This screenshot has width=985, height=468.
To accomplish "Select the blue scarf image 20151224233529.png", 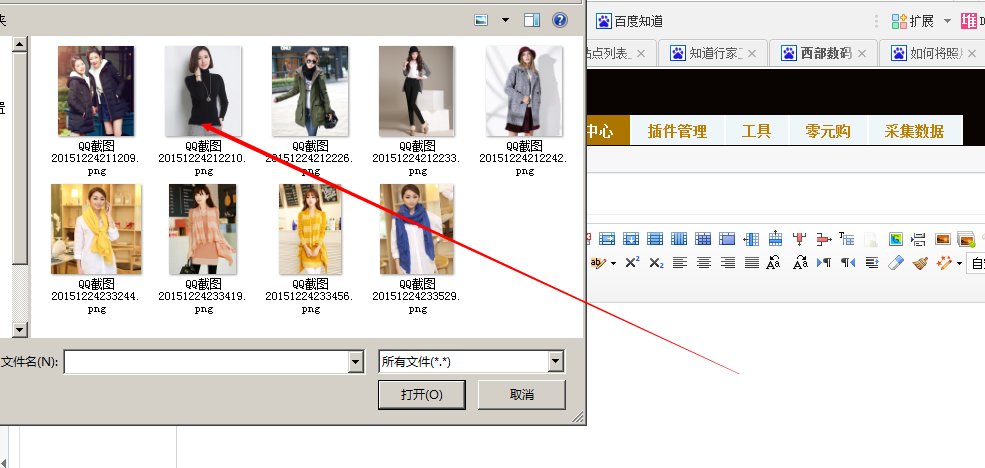I will tap(417, 229).
